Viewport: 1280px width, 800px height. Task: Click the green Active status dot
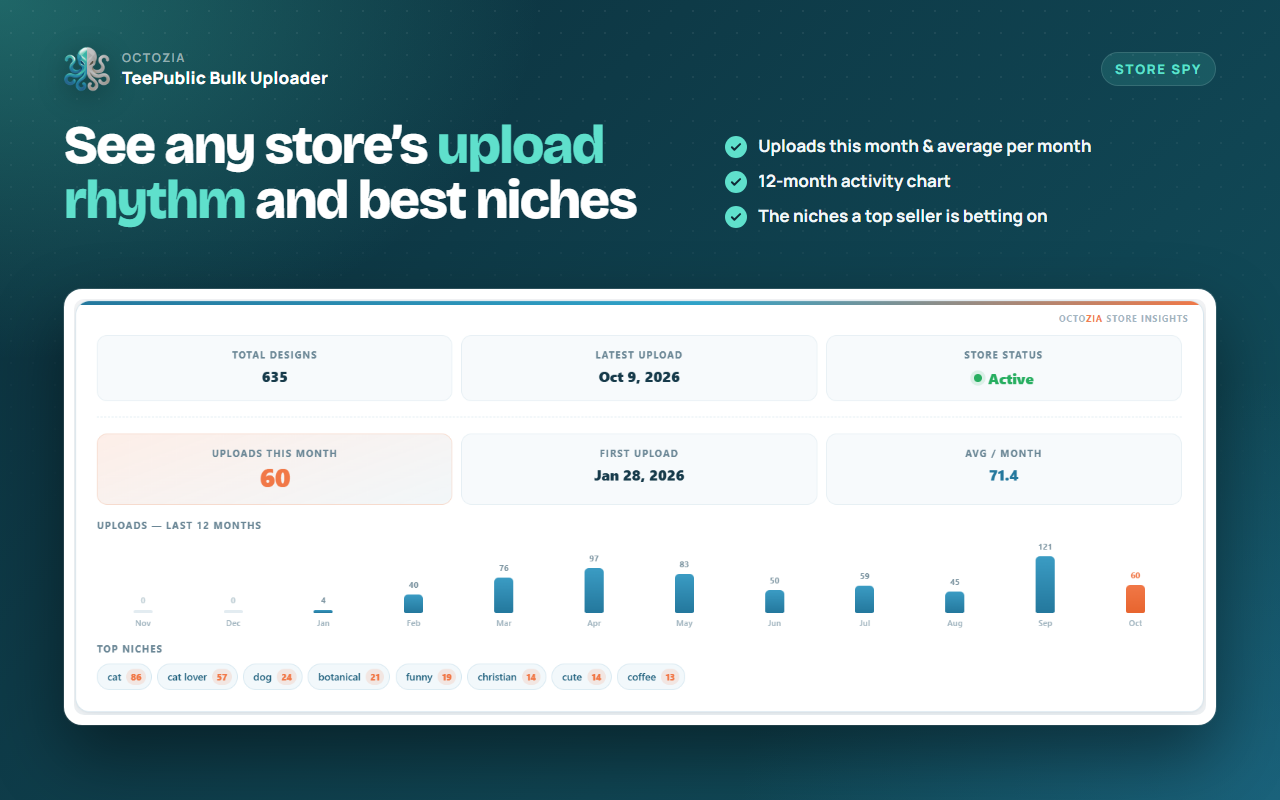point(978,379)
